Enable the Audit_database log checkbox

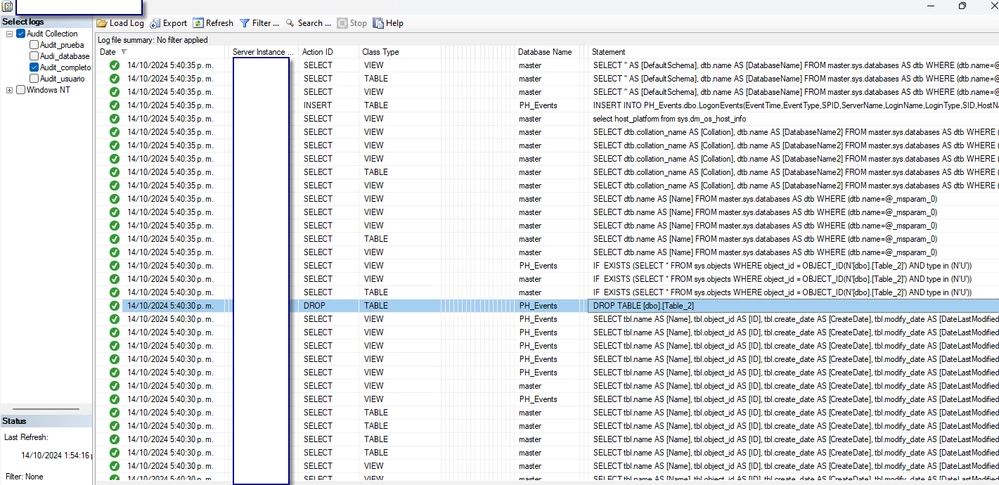(x=34, y=56)
